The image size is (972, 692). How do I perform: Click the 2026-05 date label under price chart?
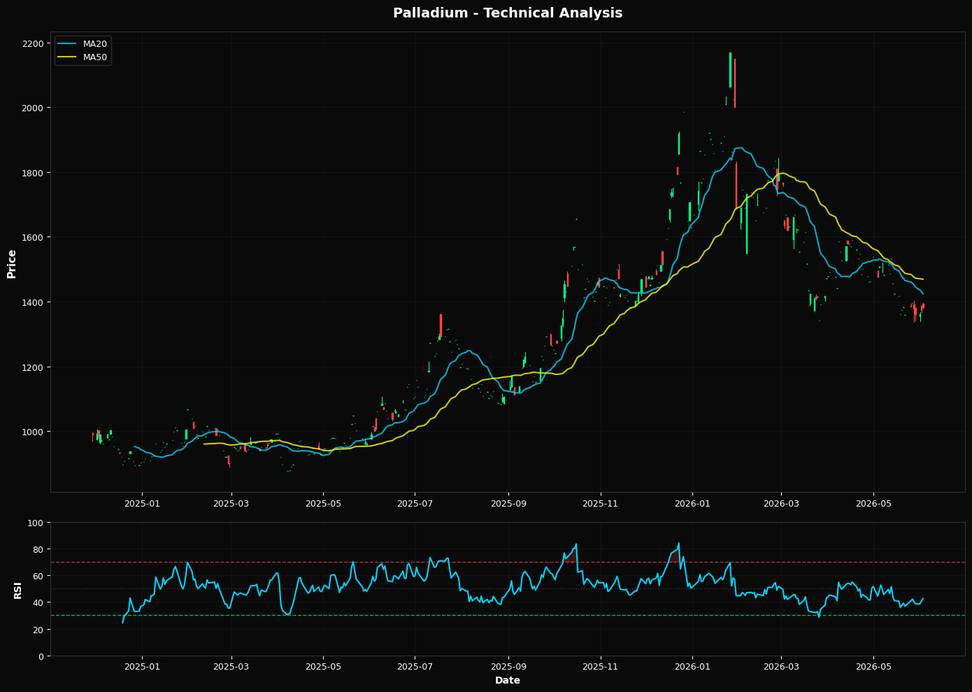click(873, 503)
